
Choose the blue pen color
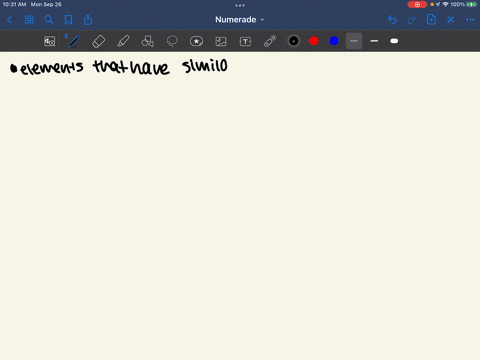click(x=334, y=41)
